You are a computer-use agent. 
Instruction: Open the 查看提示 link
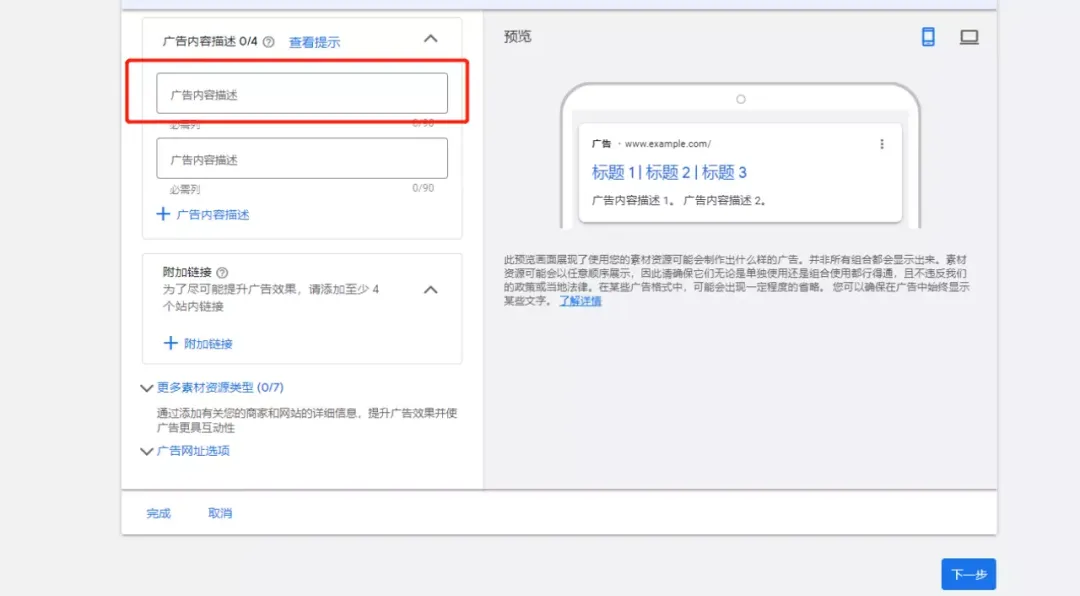click(x=314, y=42)
